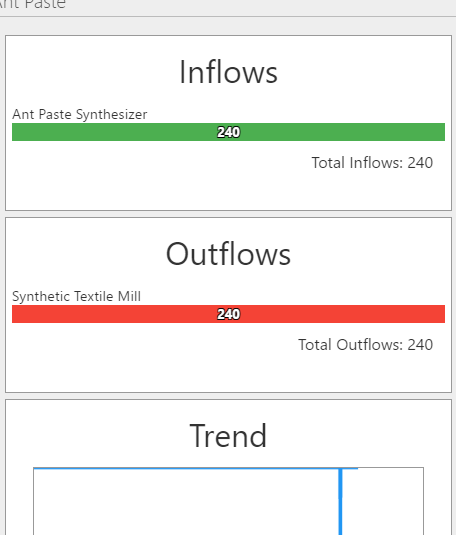Image resolution: width=456 pixels, height=535 pixels.
Task: Click the 240 value on the green bar
Action: pos(228,132)
